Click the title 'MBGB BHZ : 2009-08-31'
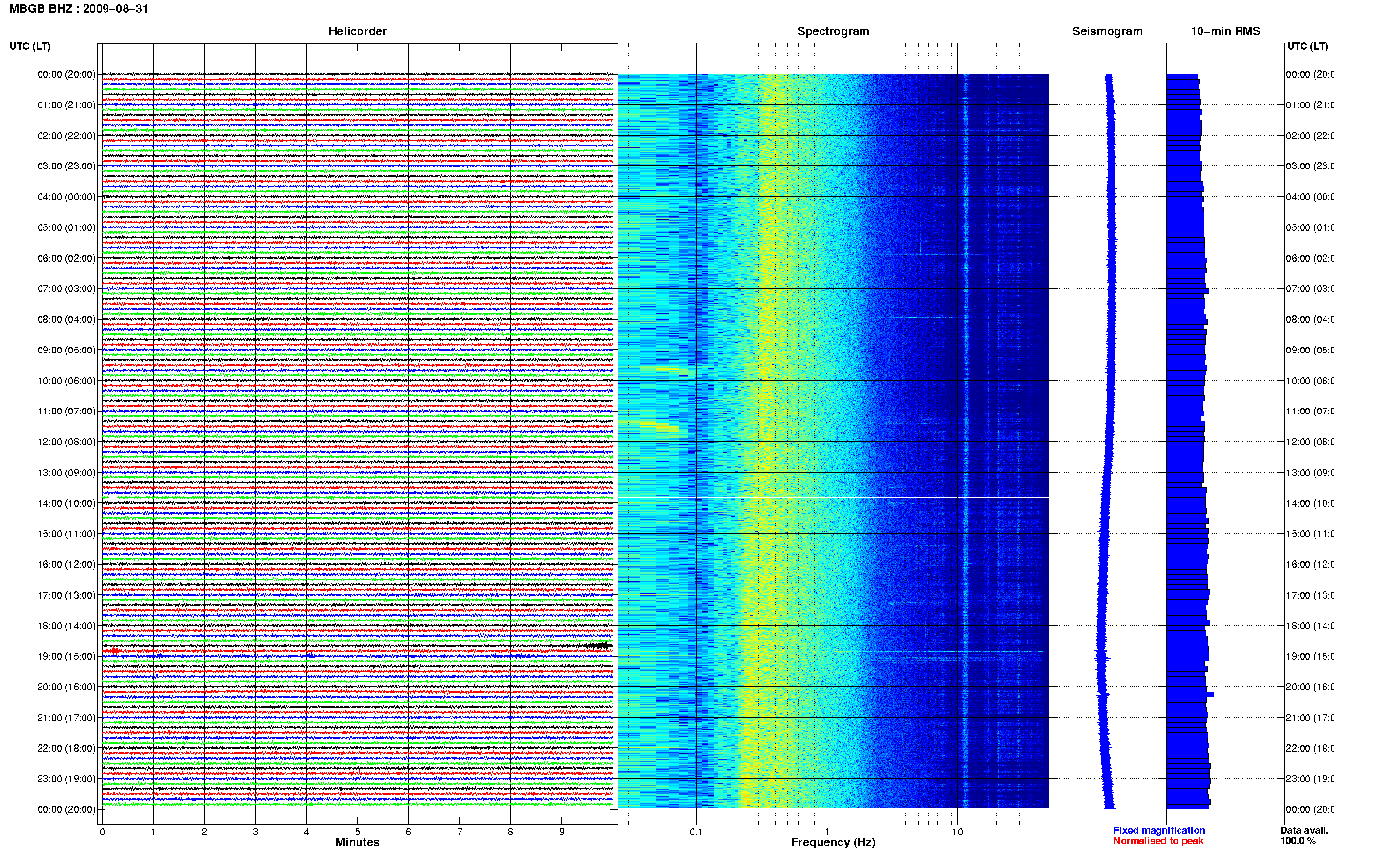The width and height of the screenshot is (1389, 868). pos(79,9)
